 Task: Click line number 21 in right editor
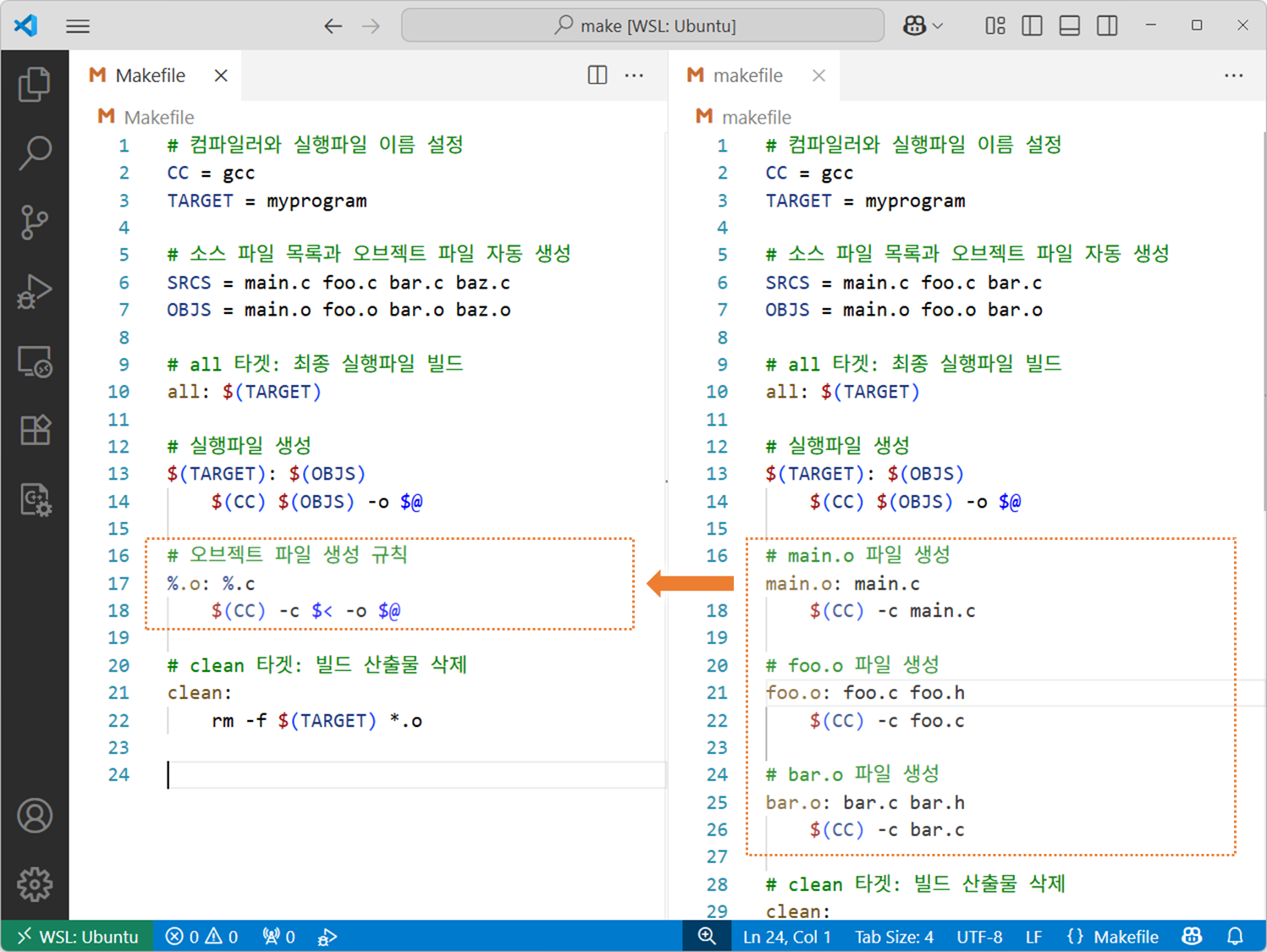point(717,693)
